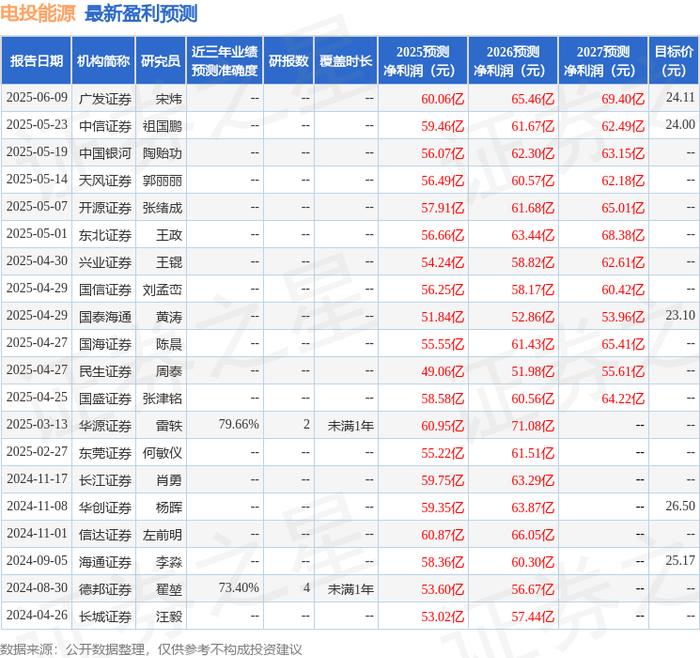700x658 pixels.
Task: Select the 报告日期 column header
Action: 36,60
